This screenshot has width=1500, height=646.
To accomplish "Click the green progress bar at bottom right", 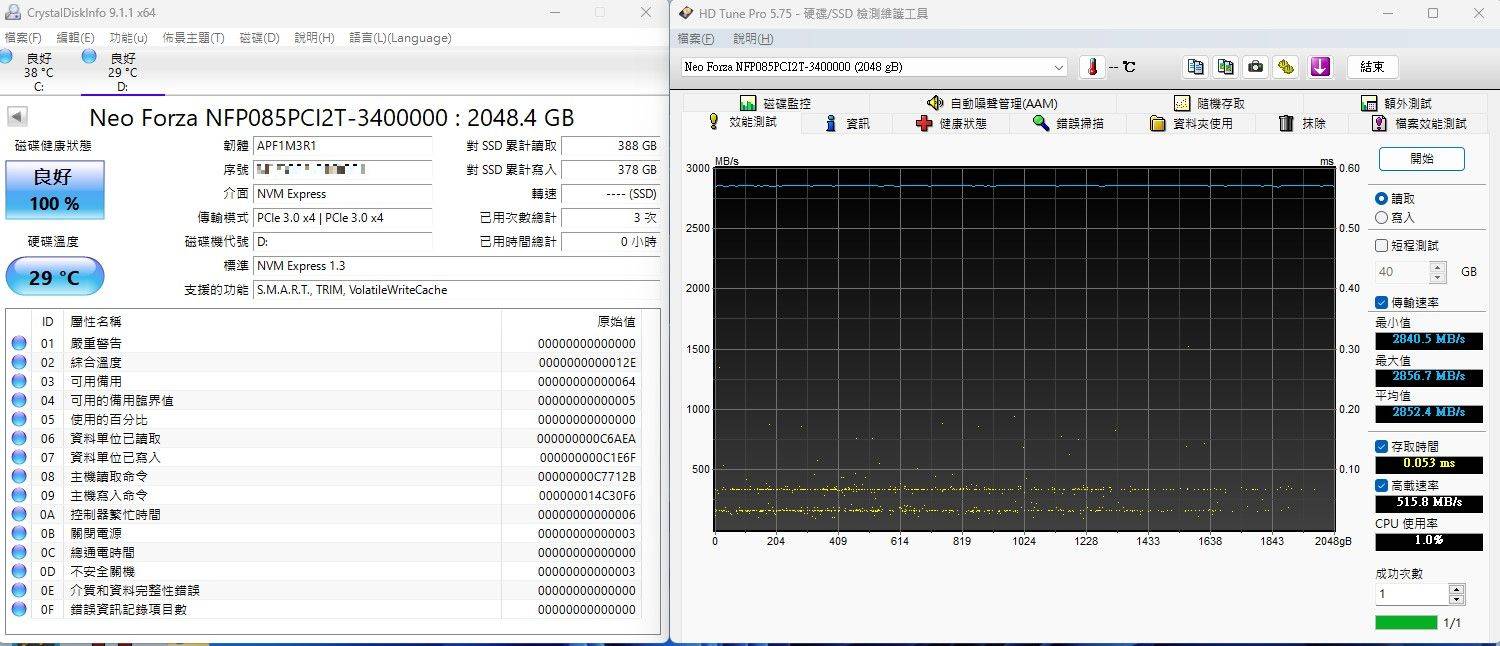I will (1408, 621).
